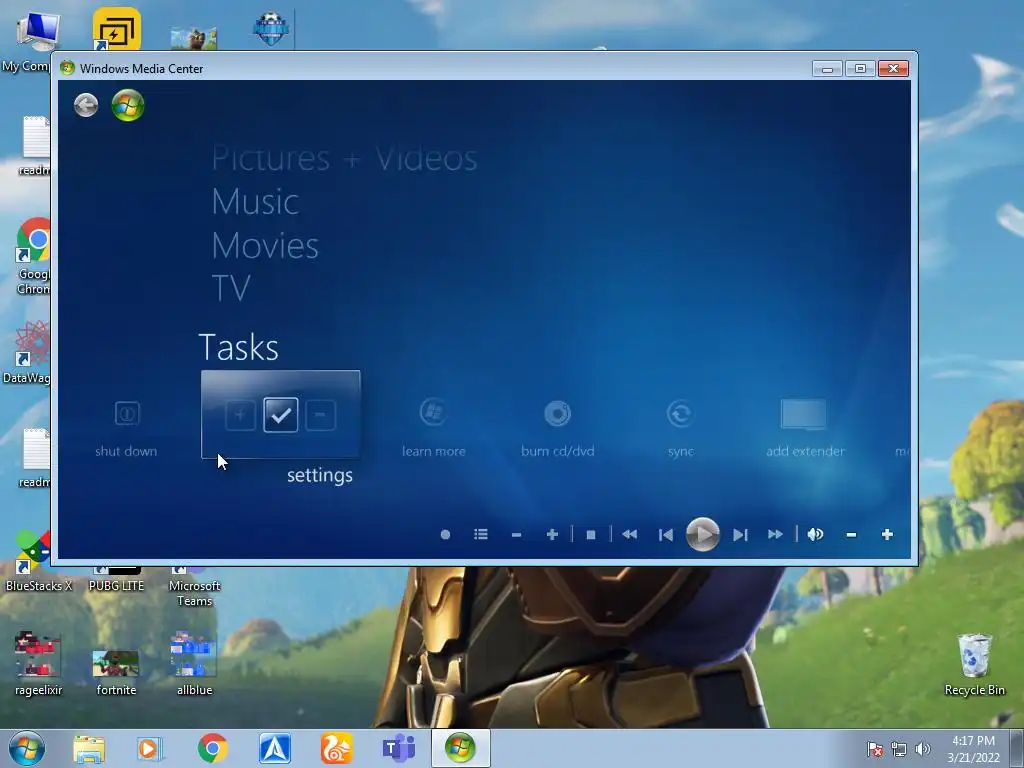This screenshot has width=1024, height=768.
Task: Select the Microsoft Teams desktop shortcut
Action: tap(194, 586)
